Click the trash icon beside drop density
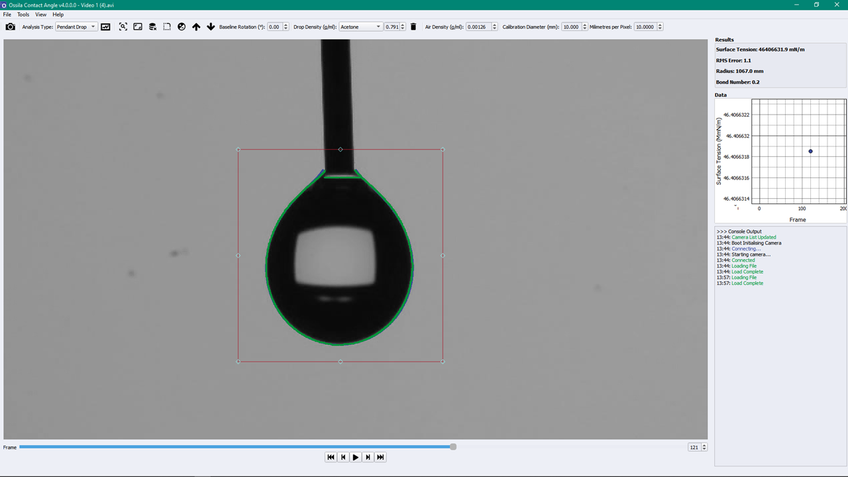The width and height of the screenshot is (848, 477). point(414,27)
